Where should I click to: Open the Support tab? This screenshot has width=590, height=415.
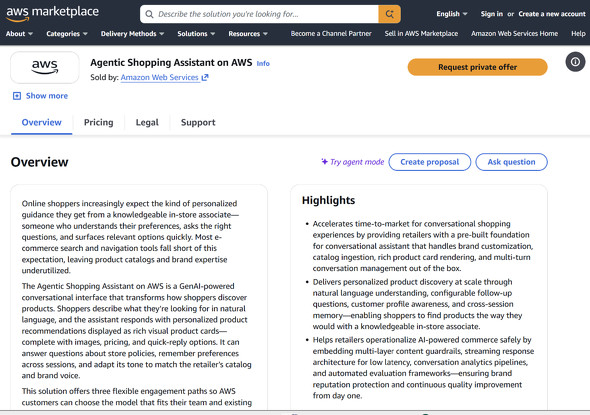(x=198, y=123)
